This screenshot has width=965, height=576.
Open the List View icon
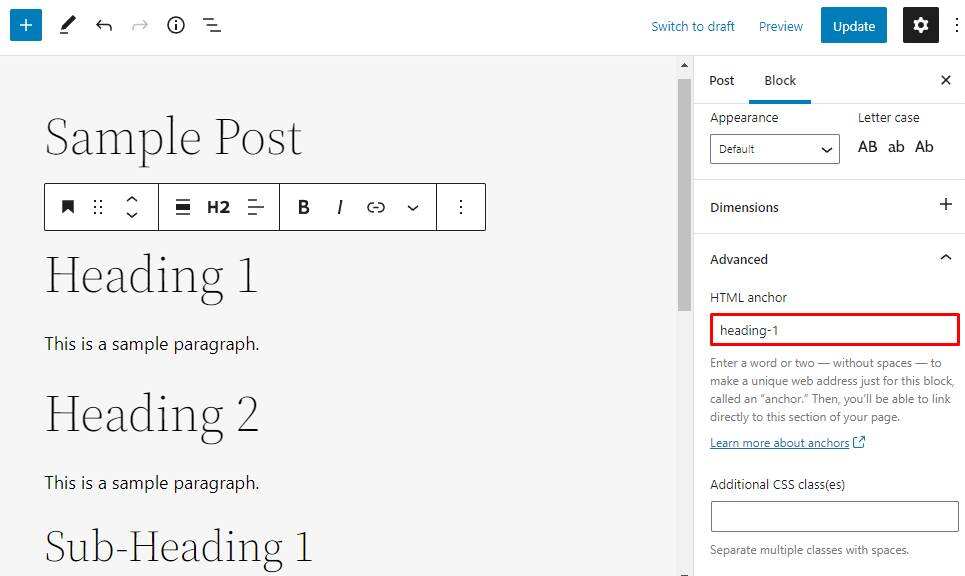coord(212,25)
